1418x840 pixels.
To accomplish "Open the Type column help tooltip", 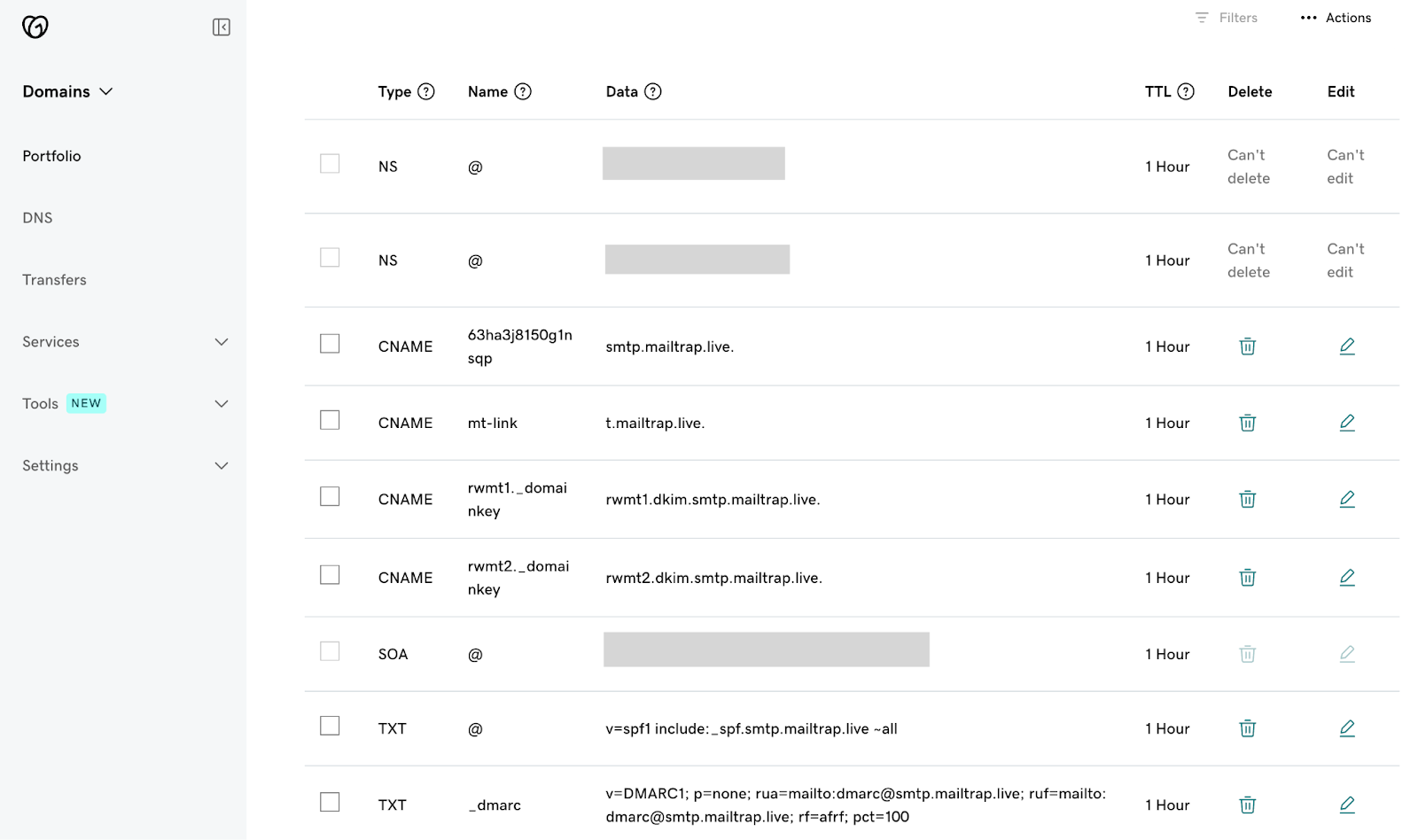I will [x=426, y=91].
